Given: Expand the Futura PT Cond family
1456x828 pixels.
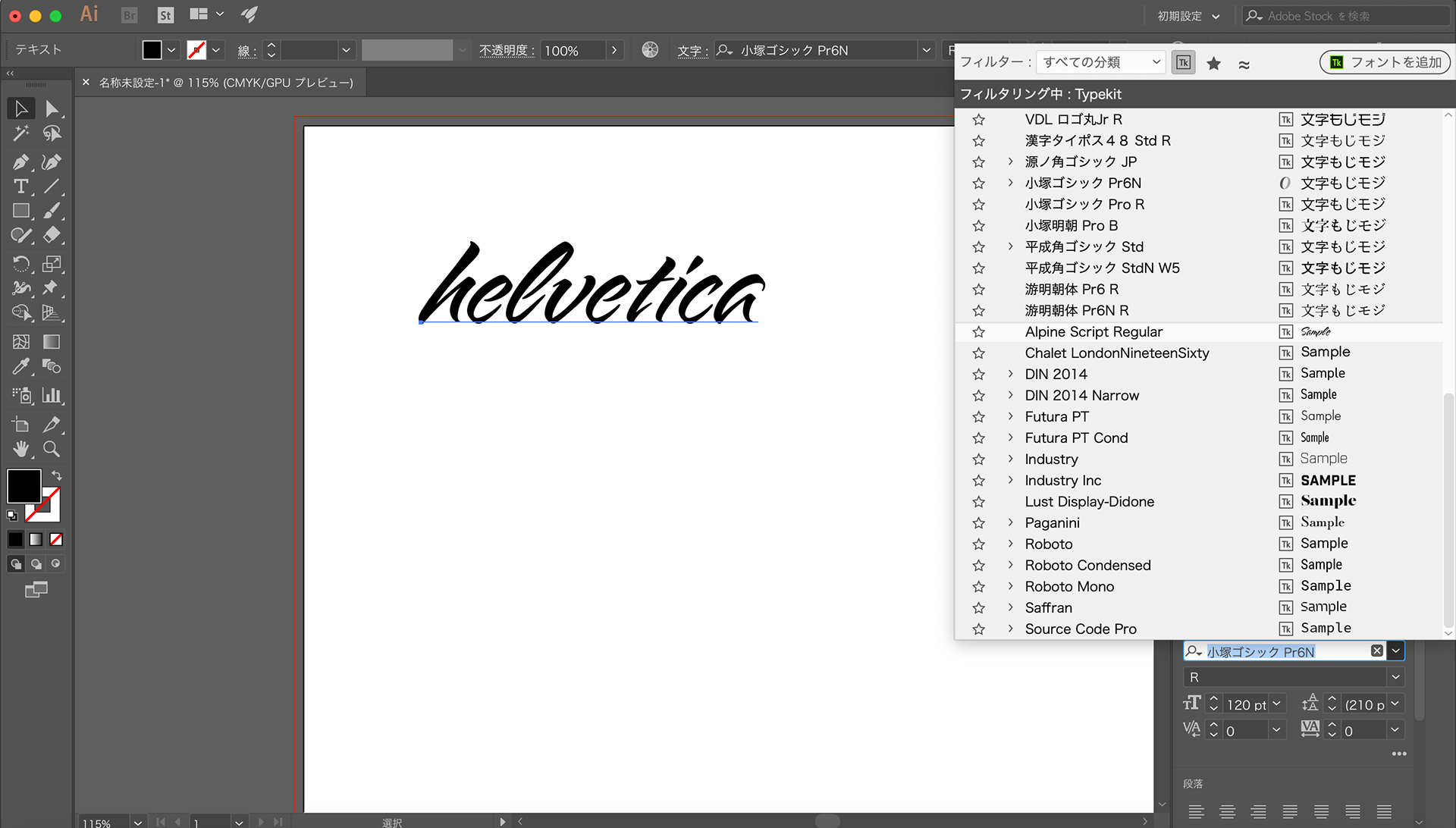Looking at the screenshot, I should click(1010, 438).
